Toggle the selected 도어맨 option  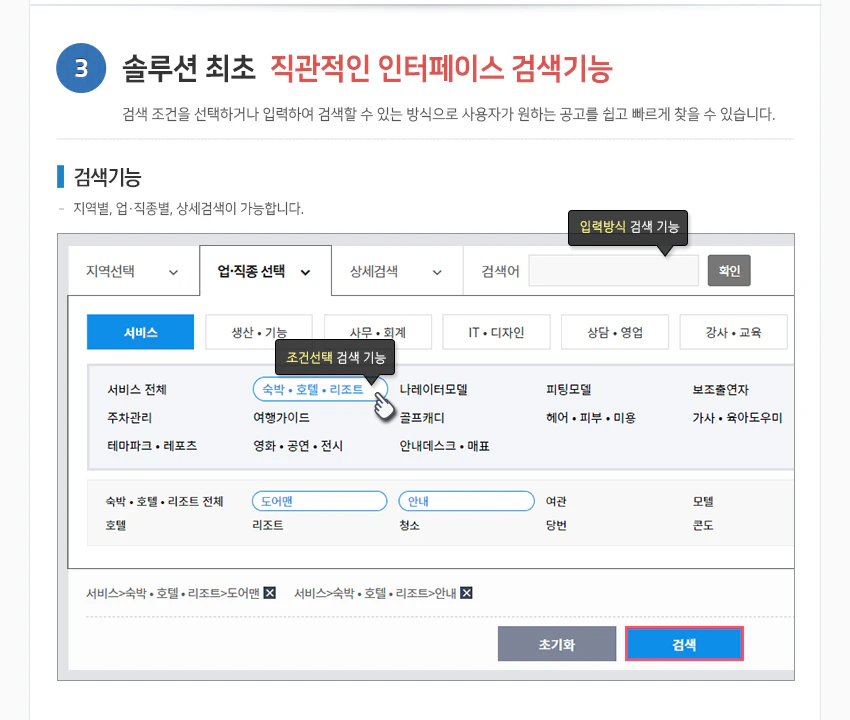pyautogui.click(x=320, y=501)
